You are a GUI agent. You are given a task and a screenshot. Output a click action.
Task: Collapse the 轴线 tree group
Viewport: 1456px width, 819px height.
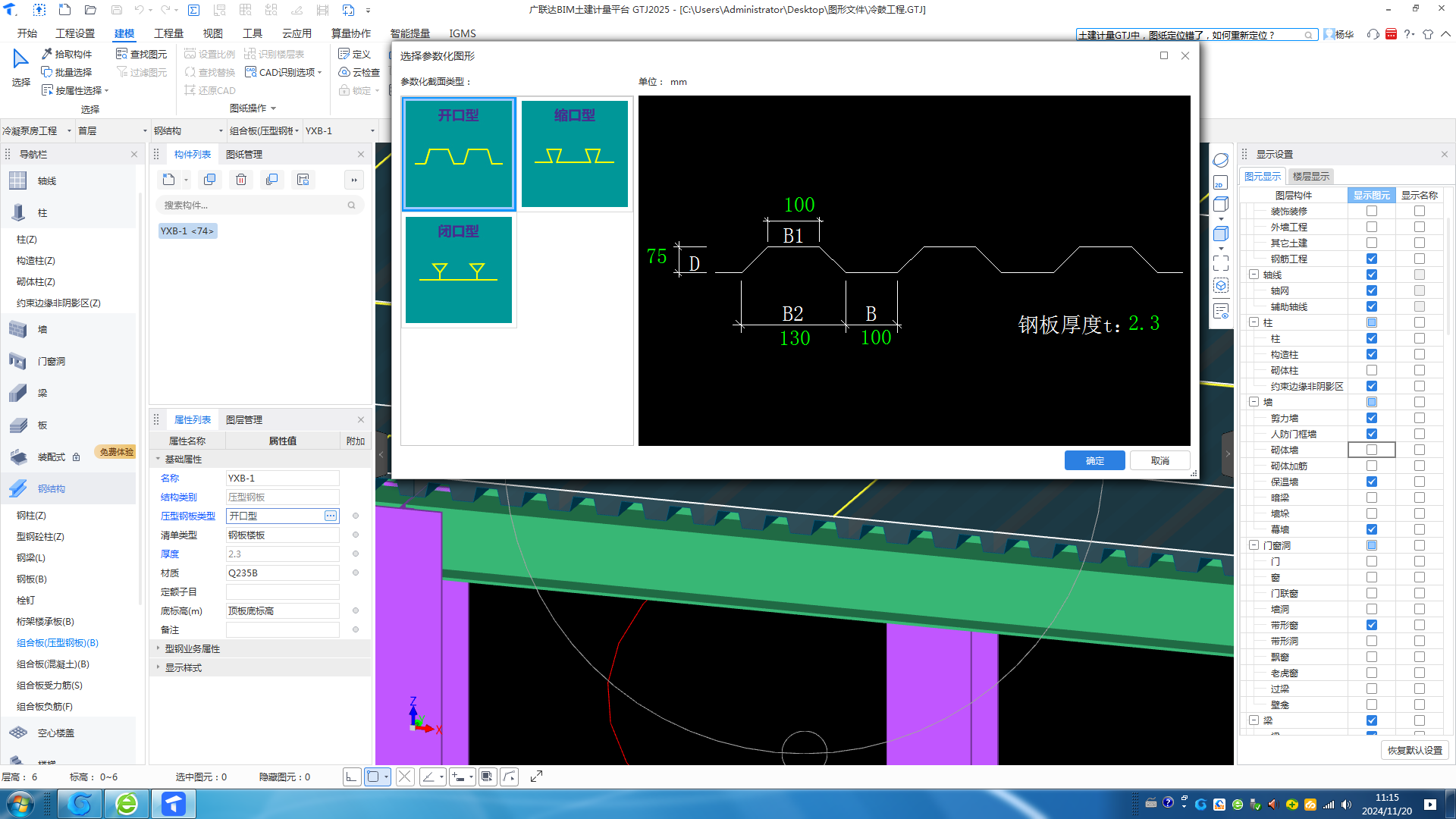1254,275
